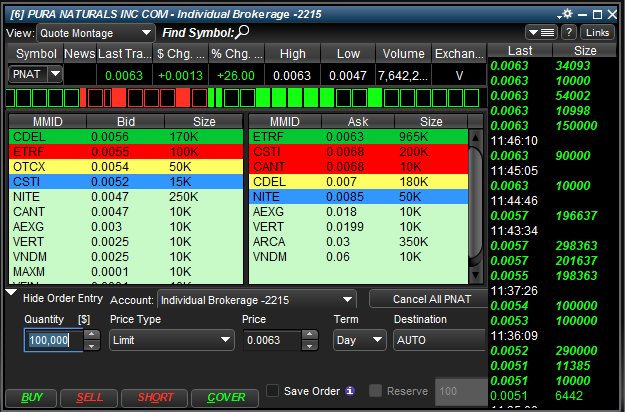Open the View Quote Montage dropdown
The height and width of the screenshot is (412, 625).
point(96,33)
